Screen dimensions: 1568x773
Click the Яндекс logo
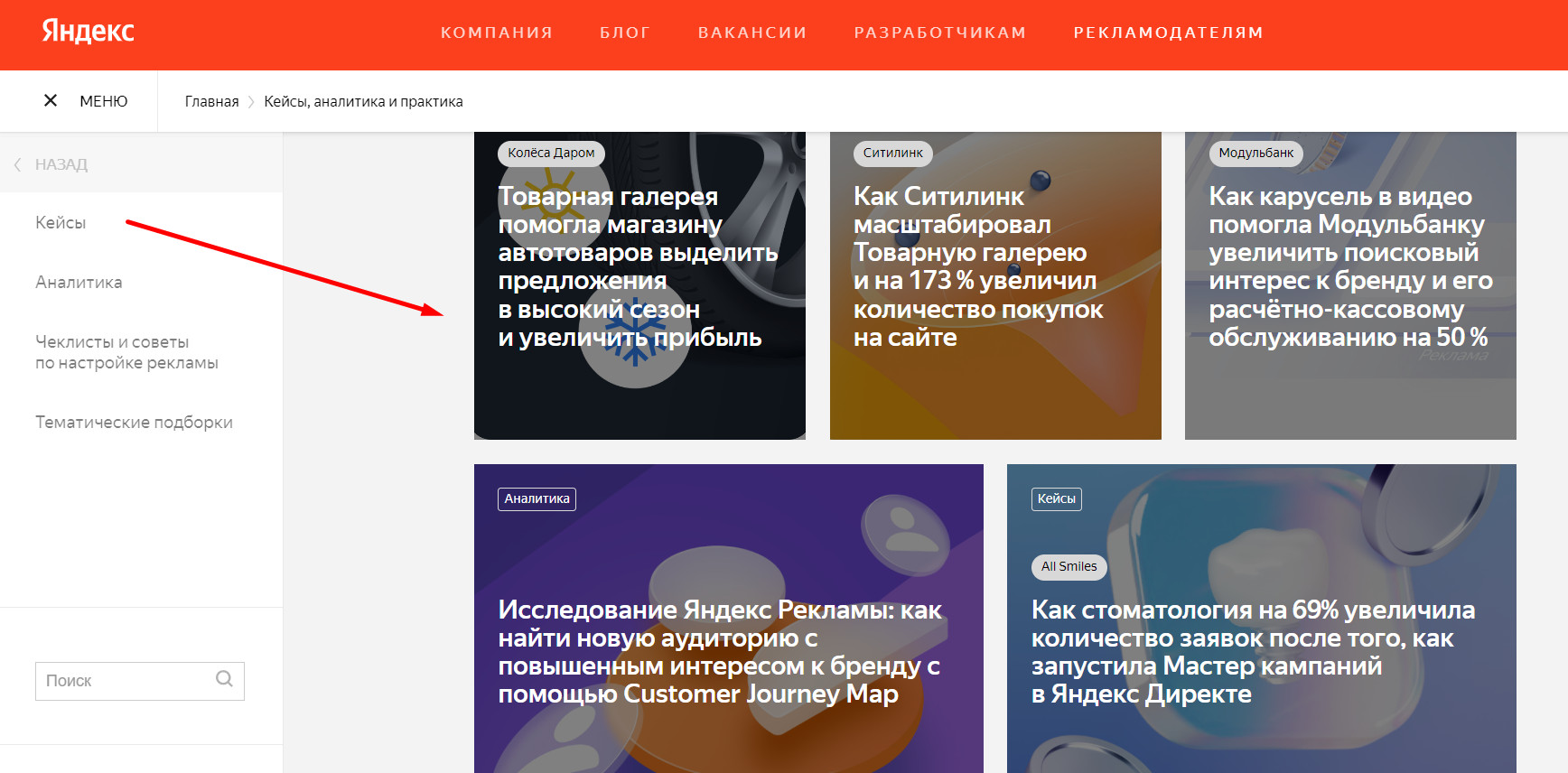coord(88,32)
